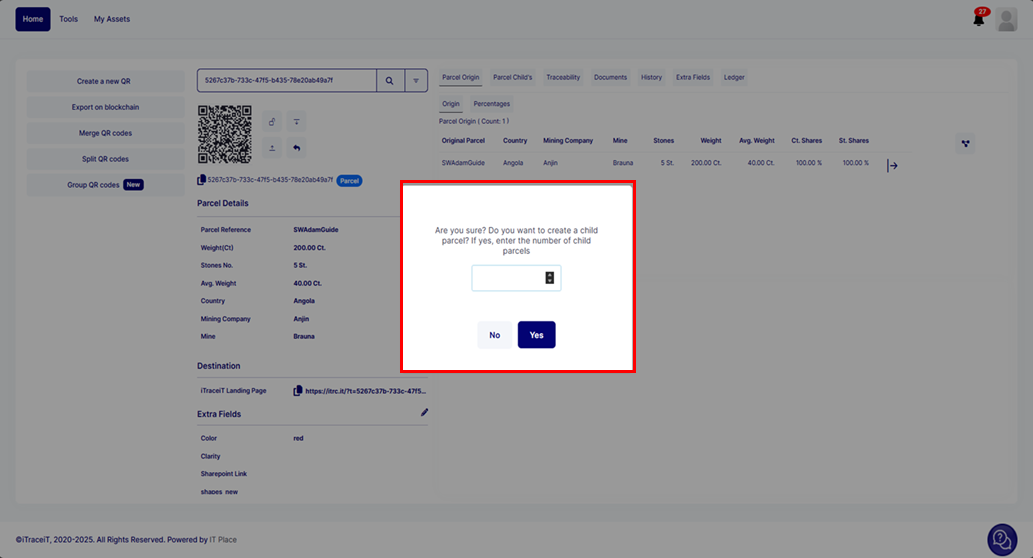Image resolution: width=1033 pixels, height=558 pixels.
Task: Click the number stepper in the dialog
Action: pyautogui.click(x=549, y=278)
